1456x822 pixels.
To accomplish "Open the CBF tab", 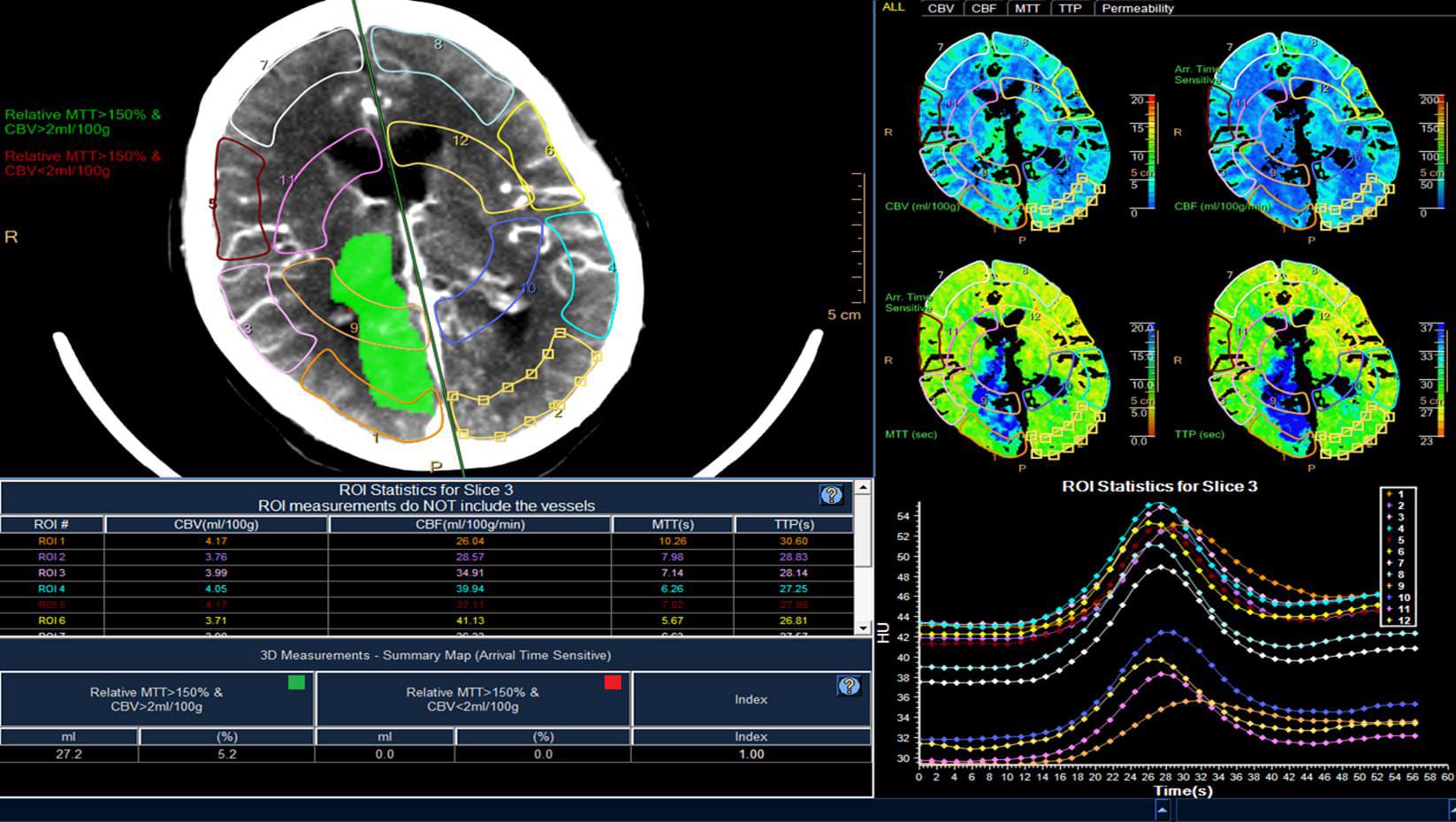I will (983, 8).
